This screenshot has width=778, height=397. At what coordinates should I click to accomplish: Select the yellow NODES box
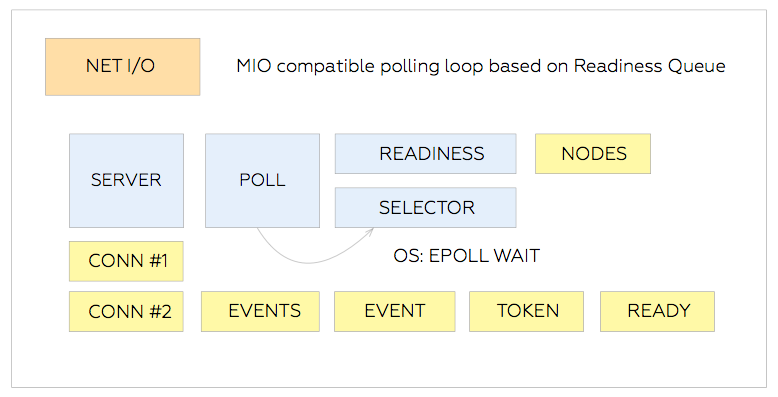pos(593,154)
